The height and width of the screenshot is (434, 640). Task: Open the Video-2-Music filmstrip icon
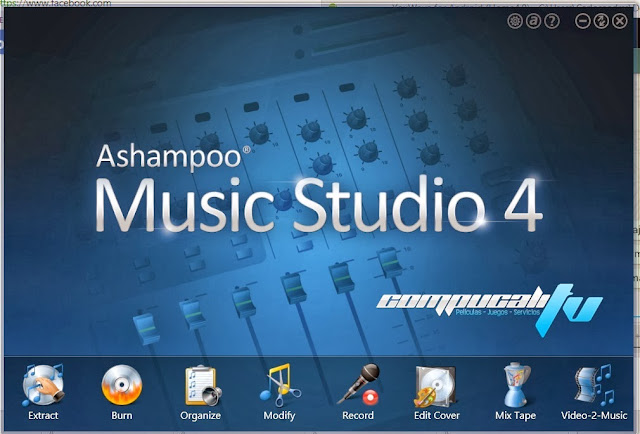click(x=594, y=385)
